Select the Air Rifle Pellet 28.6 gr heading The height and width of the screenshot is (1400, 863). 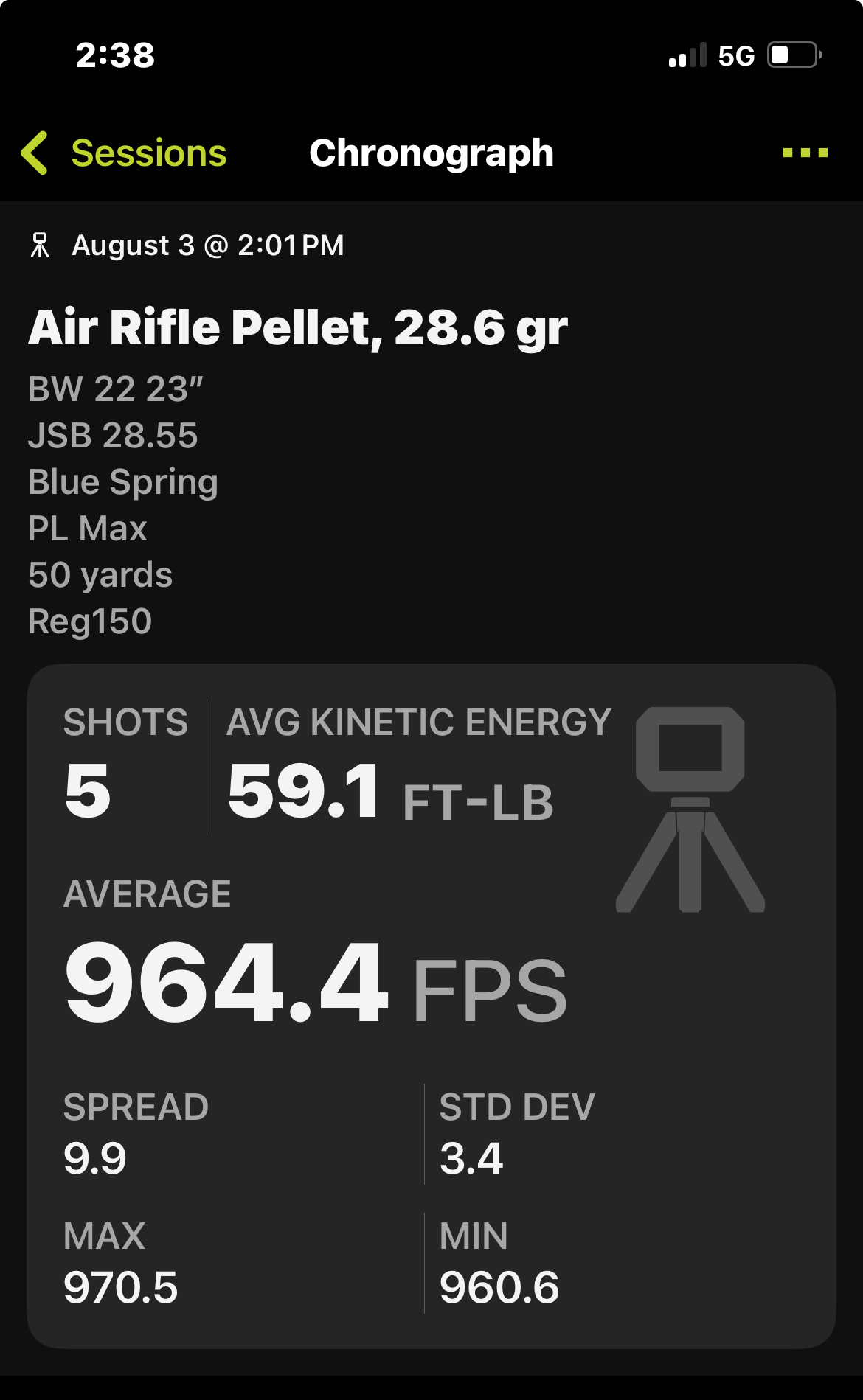[298, 327]
